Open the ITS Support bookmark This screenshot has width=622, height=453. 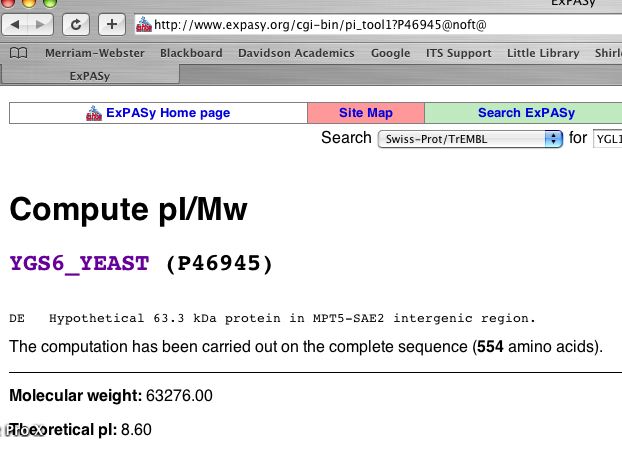point(458,53)
